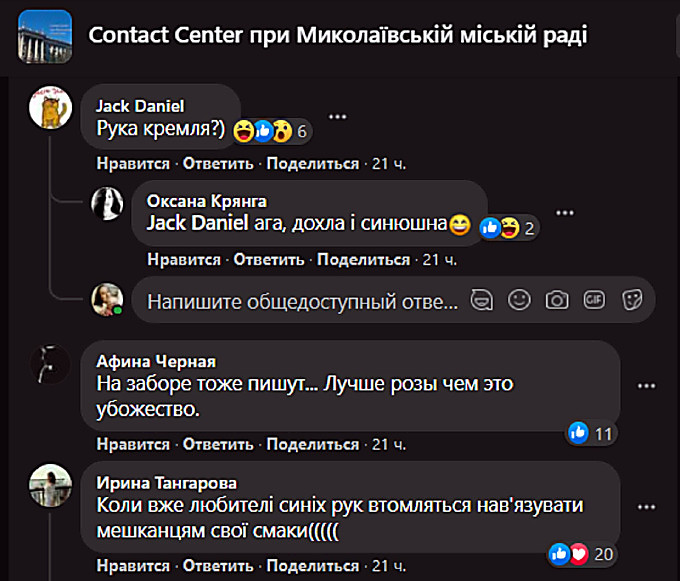Toggle Нравится on Афина Черная's comment
The image size is (680, 581).
tap(133, 444)
